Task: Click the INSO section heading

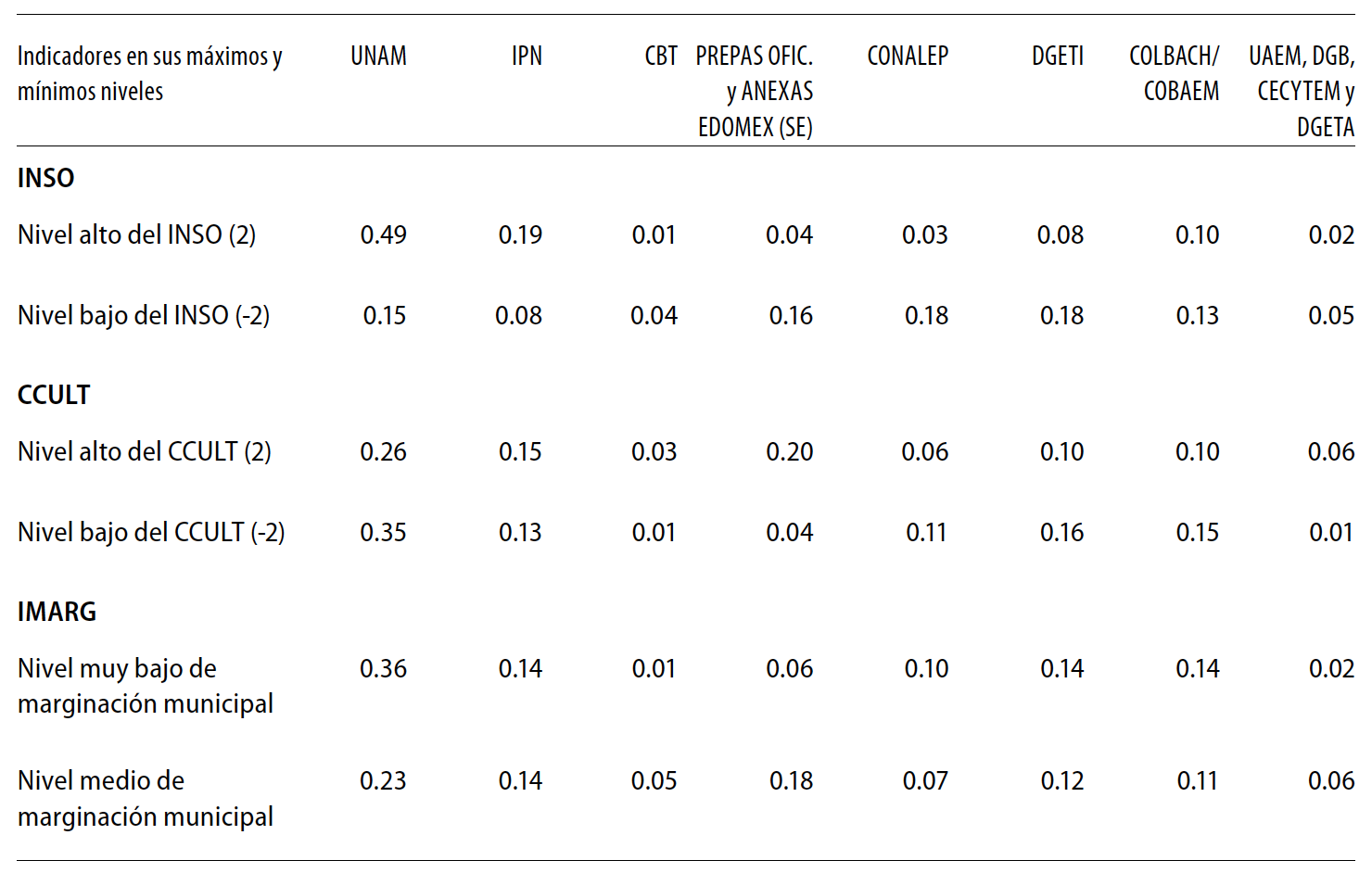Action: (x=46, y=178)
